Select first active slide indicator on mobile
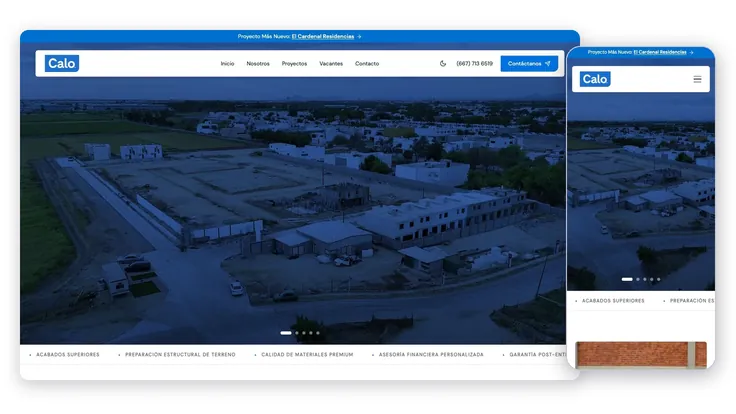 click(x=627, y=279)
